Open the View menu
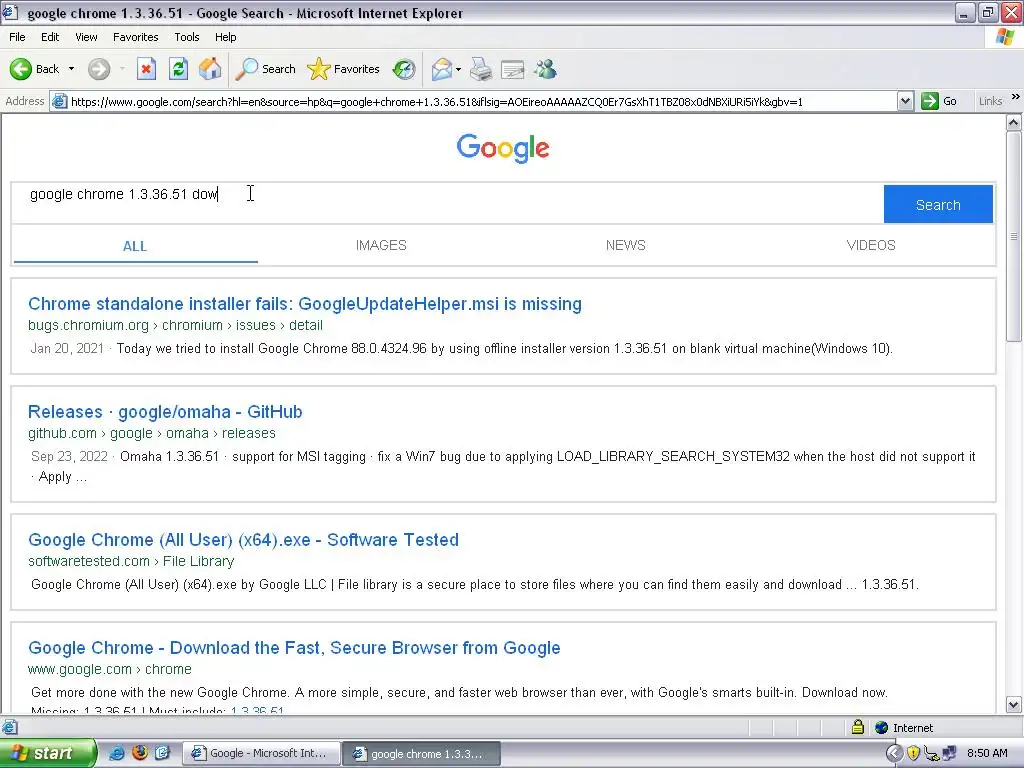This screenshot has height=768, width=1024. click(86, 37)
